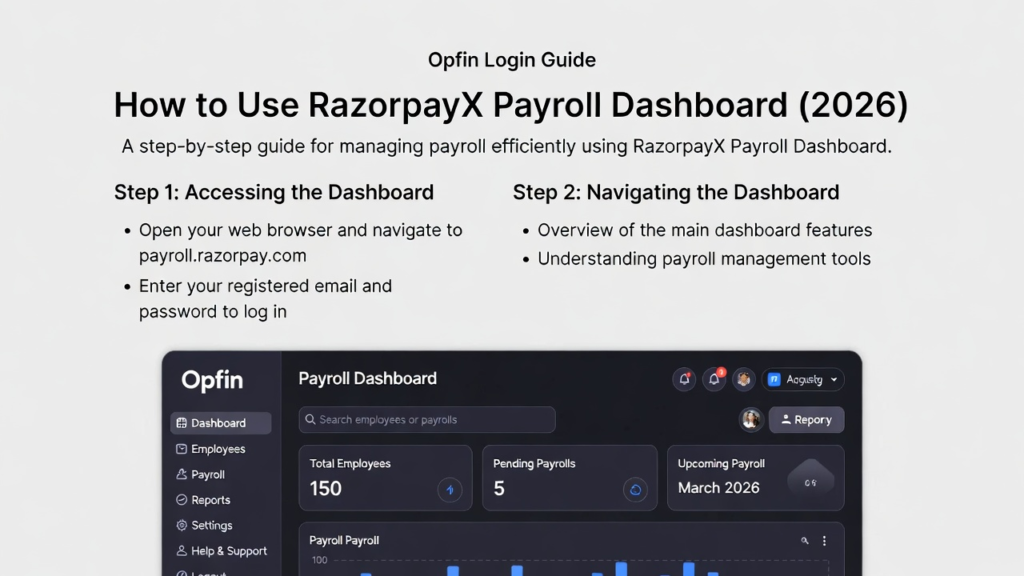Click the first bell notification icon
Image resolution: width=1024 pixels, height=576 pixels.
pos(684,379)
